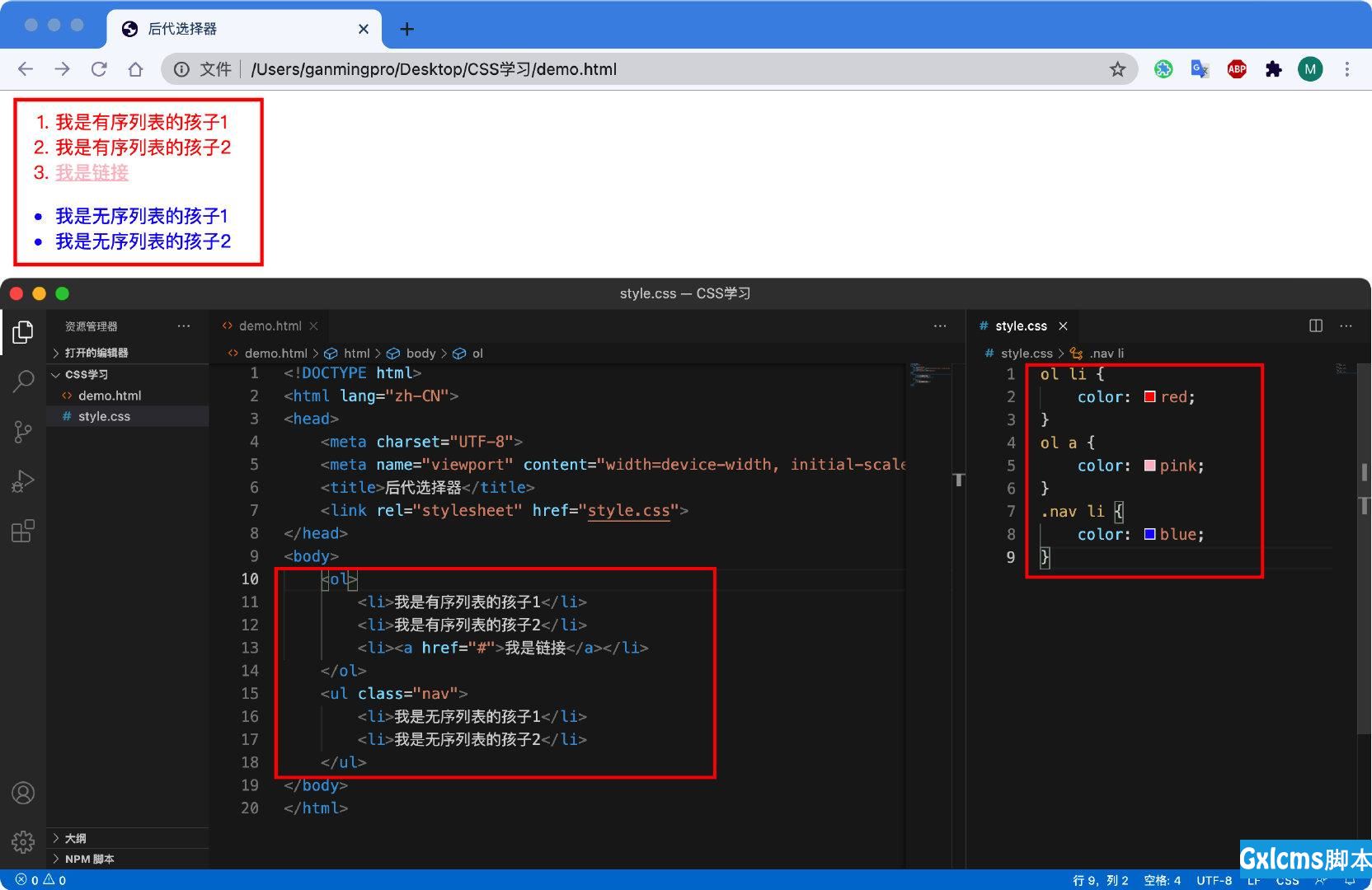This screenshot has width=1372, height=890.
Task: Open the Extensions view in VS Code
Action: [23, 530]
